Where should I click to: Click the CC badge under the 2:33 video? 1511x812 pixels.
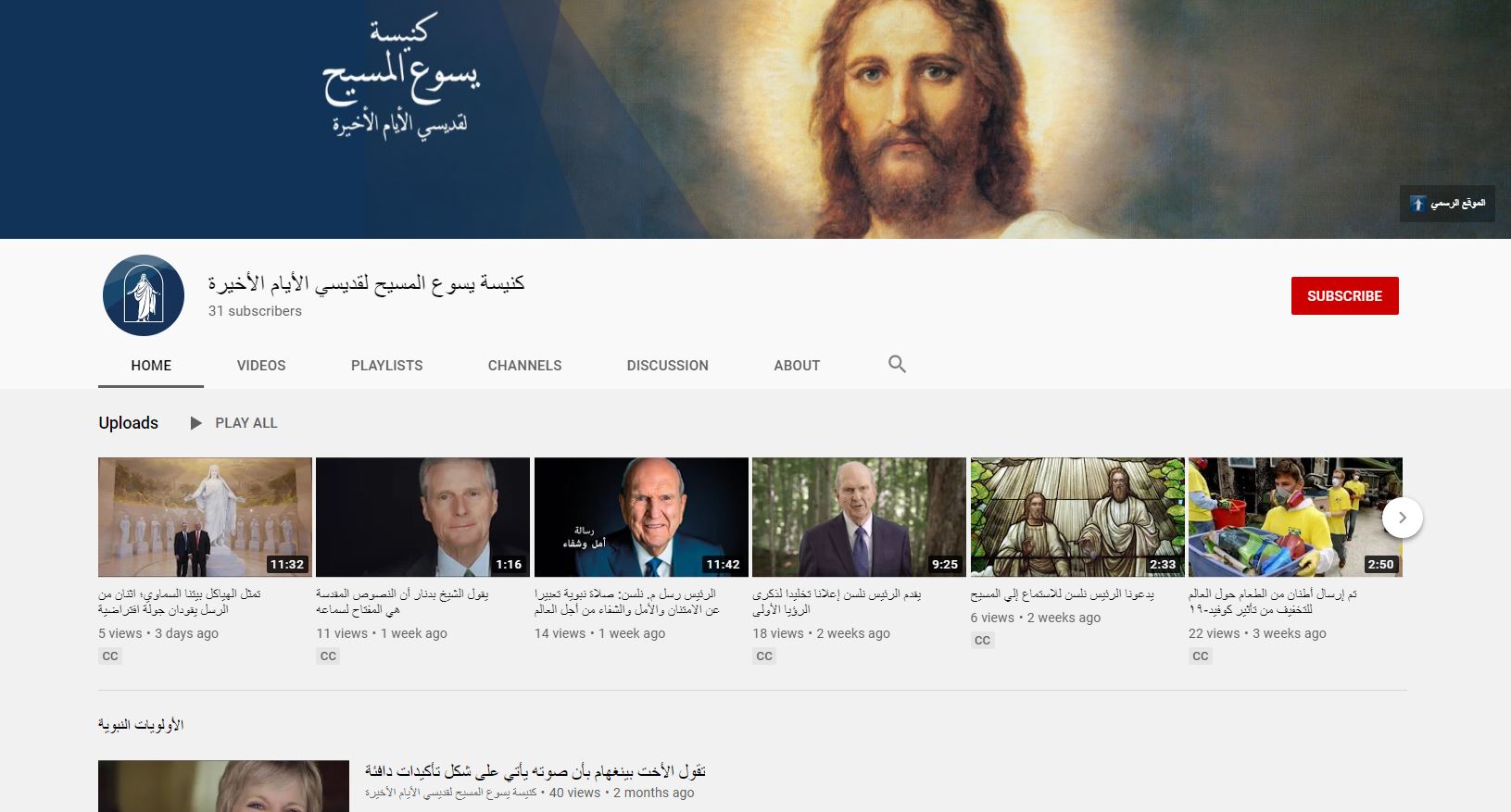(982, 640)
